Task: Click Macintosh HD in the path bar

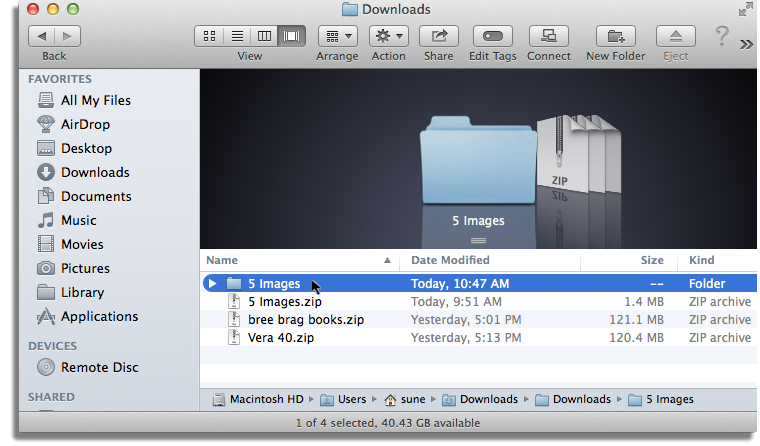Action: (258, 399)
